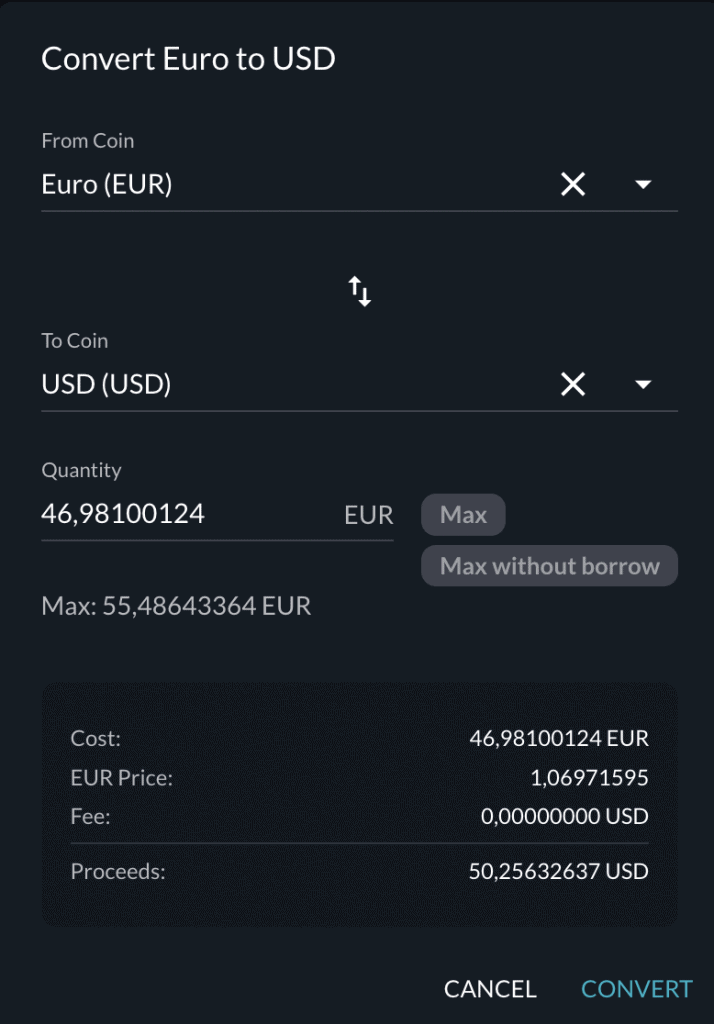Open the From Coin dropdown arrow

coord(644,184)
